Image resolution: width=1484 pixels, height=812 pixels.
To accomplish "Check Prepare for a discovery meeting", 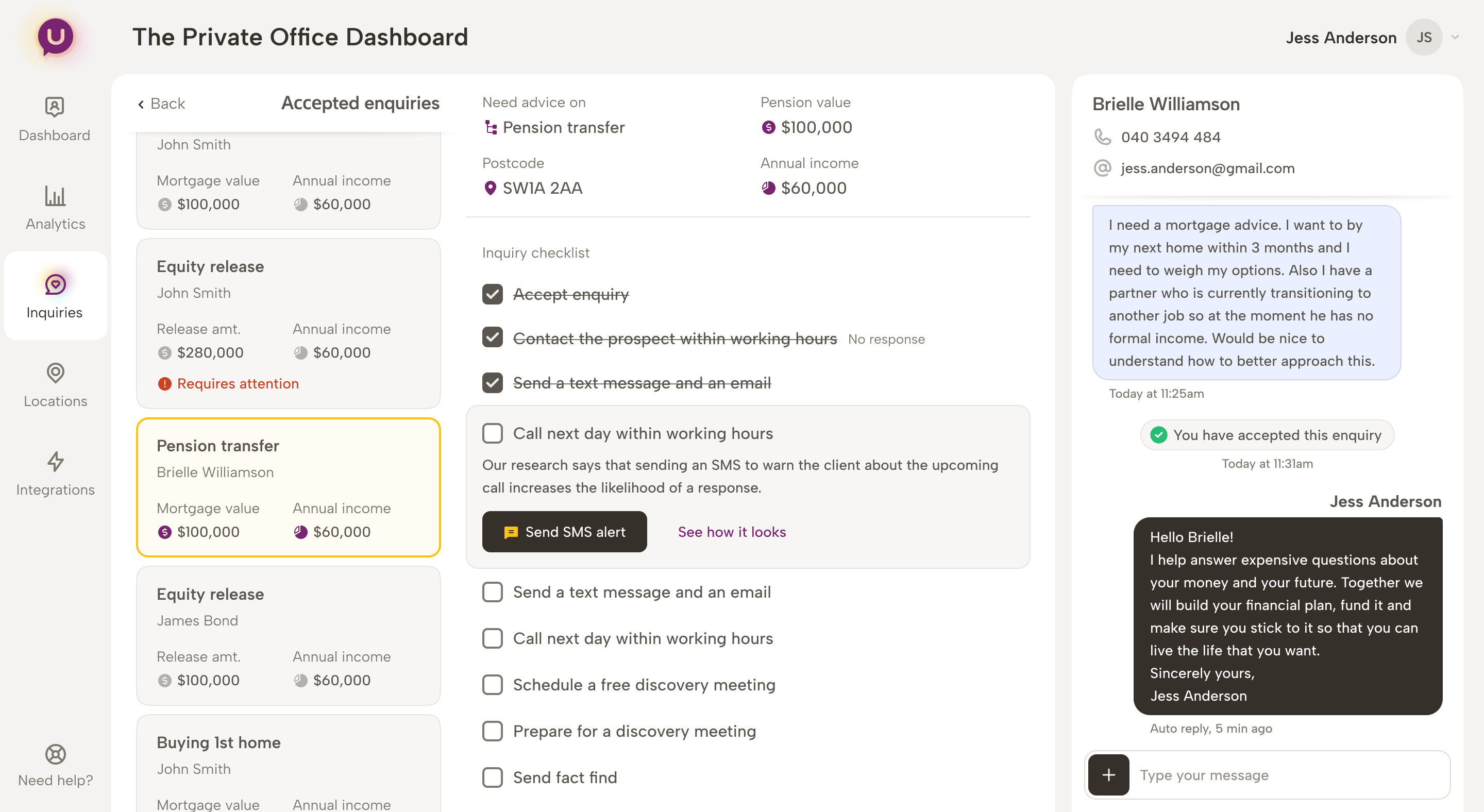I will 493,731.
